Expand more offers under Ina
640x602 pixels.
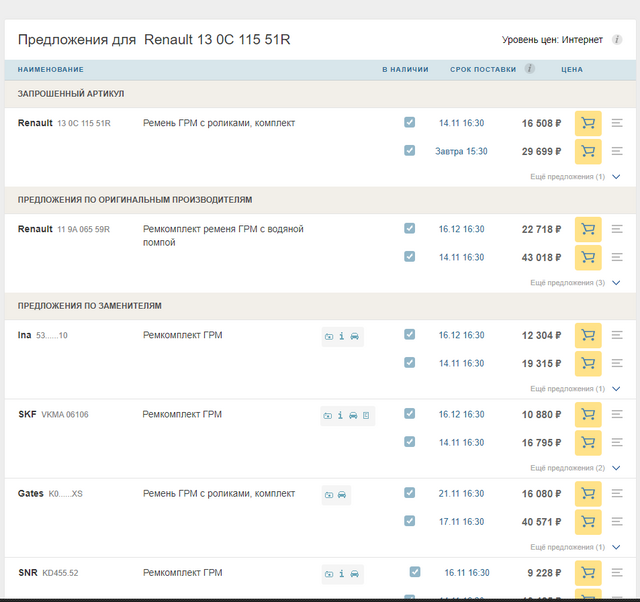coord(575,389)
